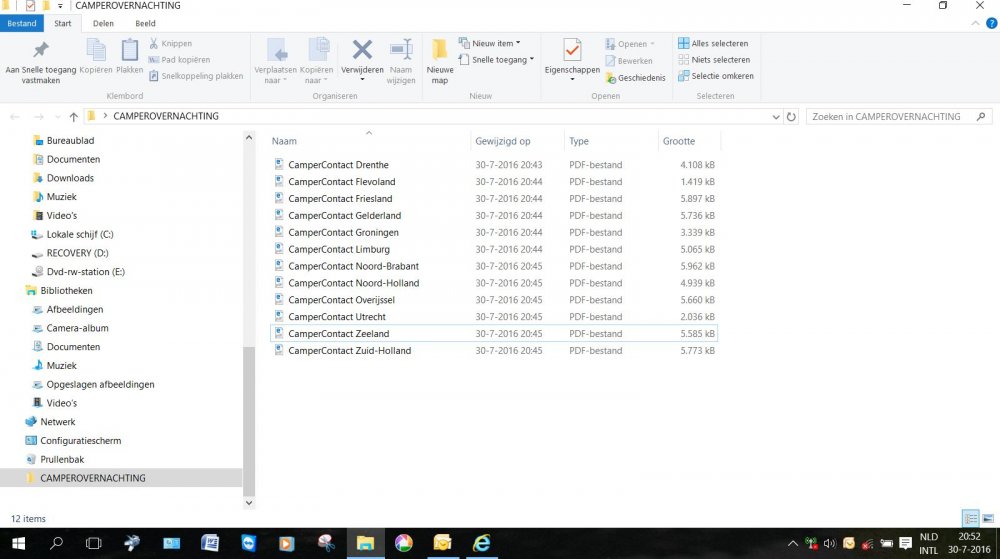Click Selectie omkeren to invert selection
The height and width of the screenshot is (559, 1000).
click(x=715, y=76)
